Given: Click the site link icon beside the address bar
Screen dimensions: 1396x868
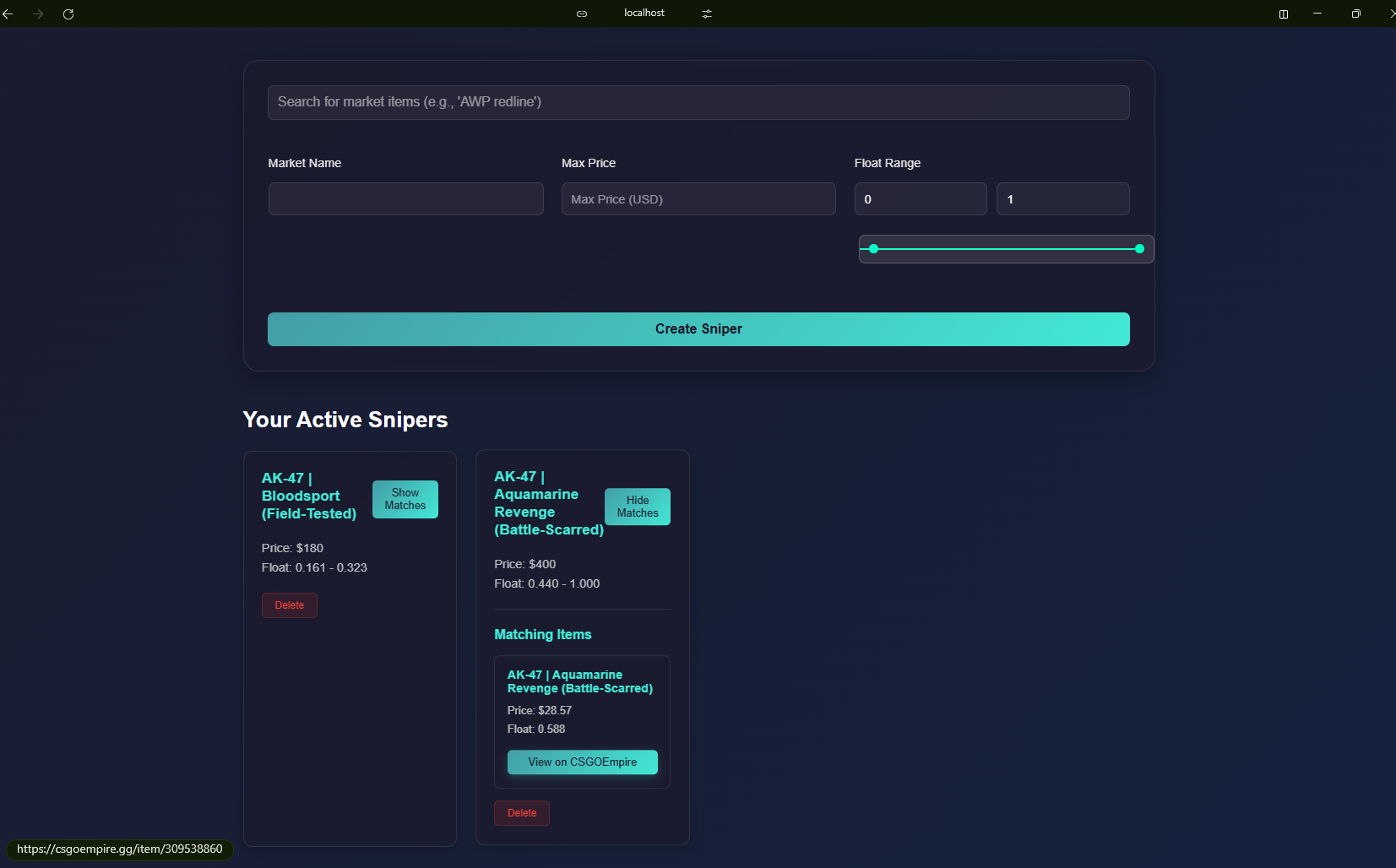Looking at the screenshot, I should (x=581, y=13).
